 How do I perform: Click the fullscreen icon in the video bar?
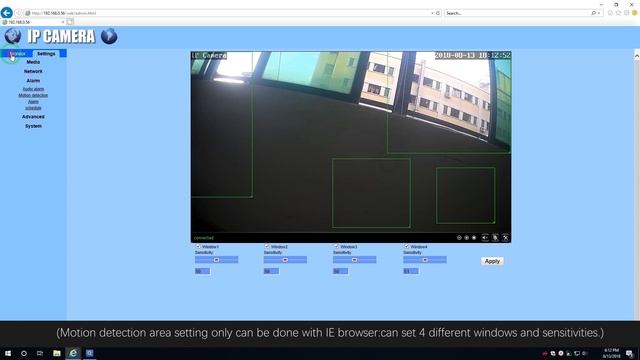click(505, 238)
